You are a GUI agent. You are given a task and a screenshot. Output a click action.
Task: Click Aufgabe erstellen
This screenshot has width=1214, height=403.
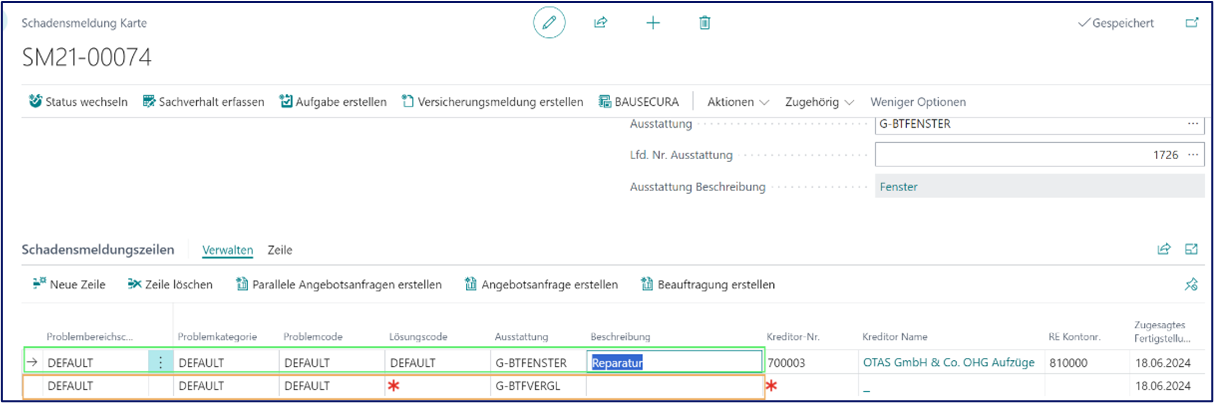333,102
